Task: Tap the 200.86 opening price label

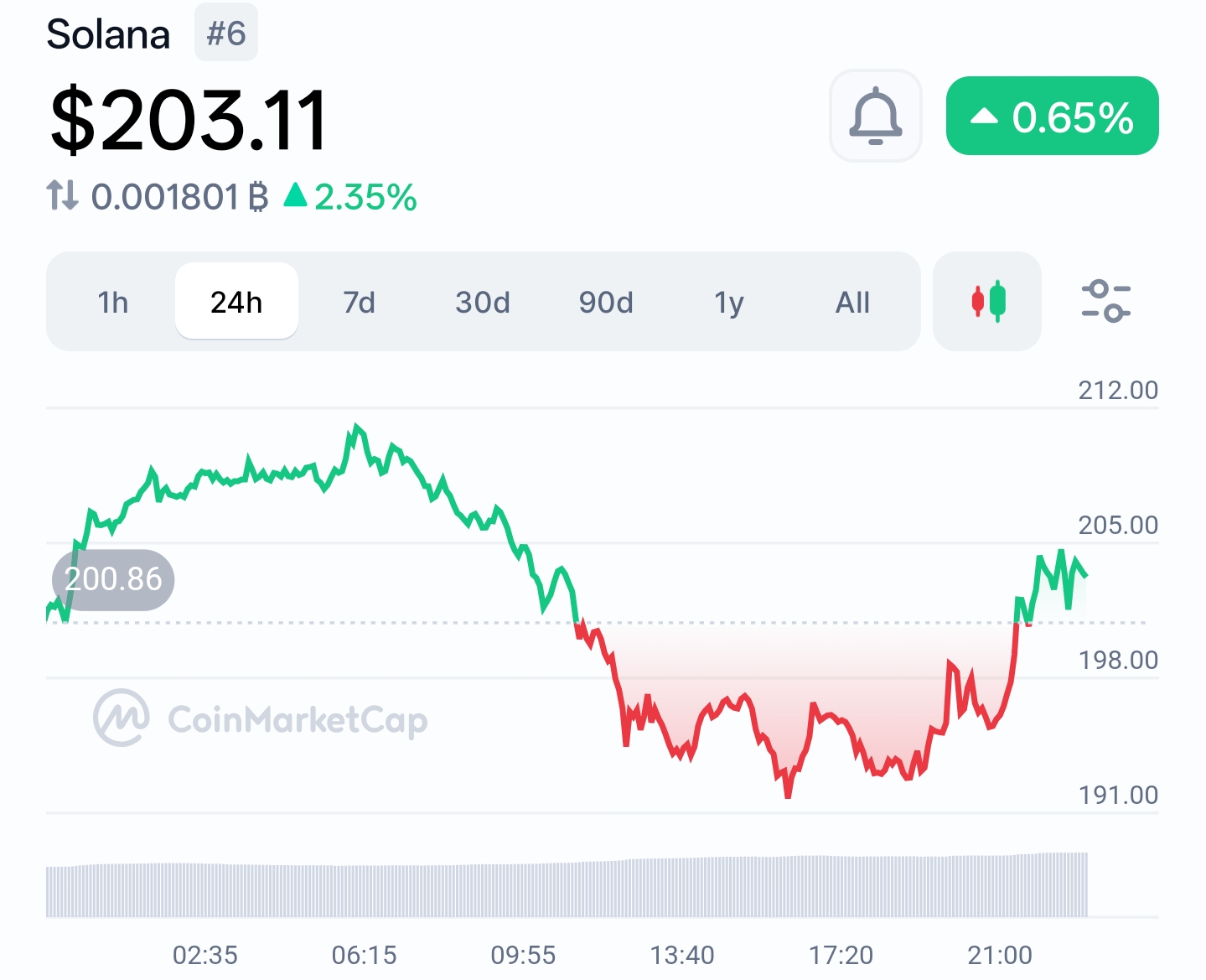Action: point(113,579)
